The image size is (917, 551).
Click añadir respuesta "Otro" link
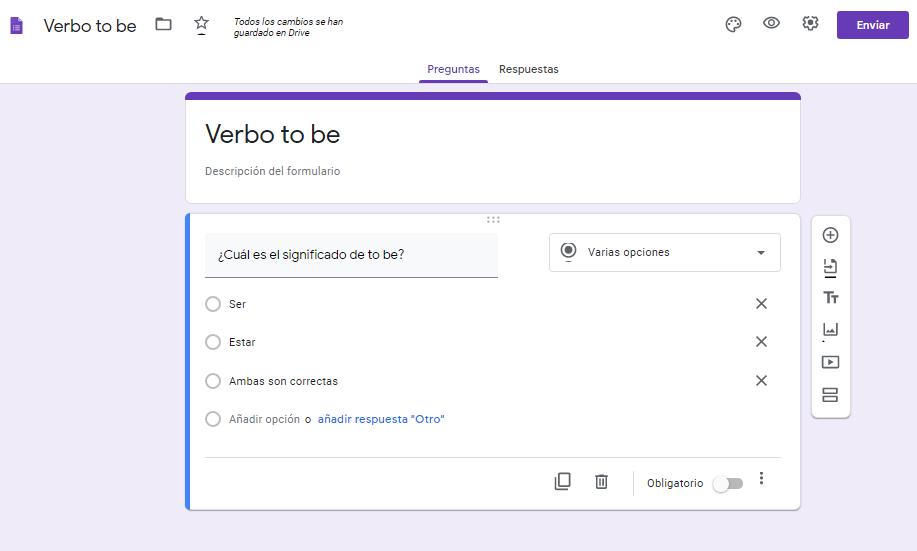381,420
